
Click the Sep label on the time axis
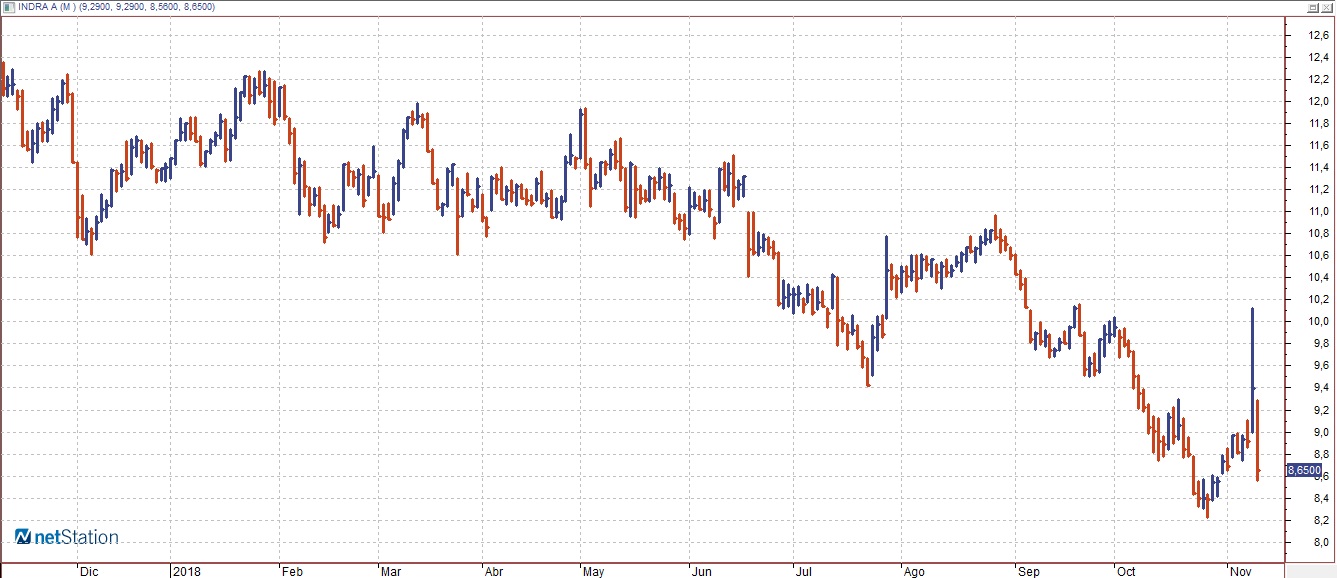pyautogui.click(x=1028, y=572)
